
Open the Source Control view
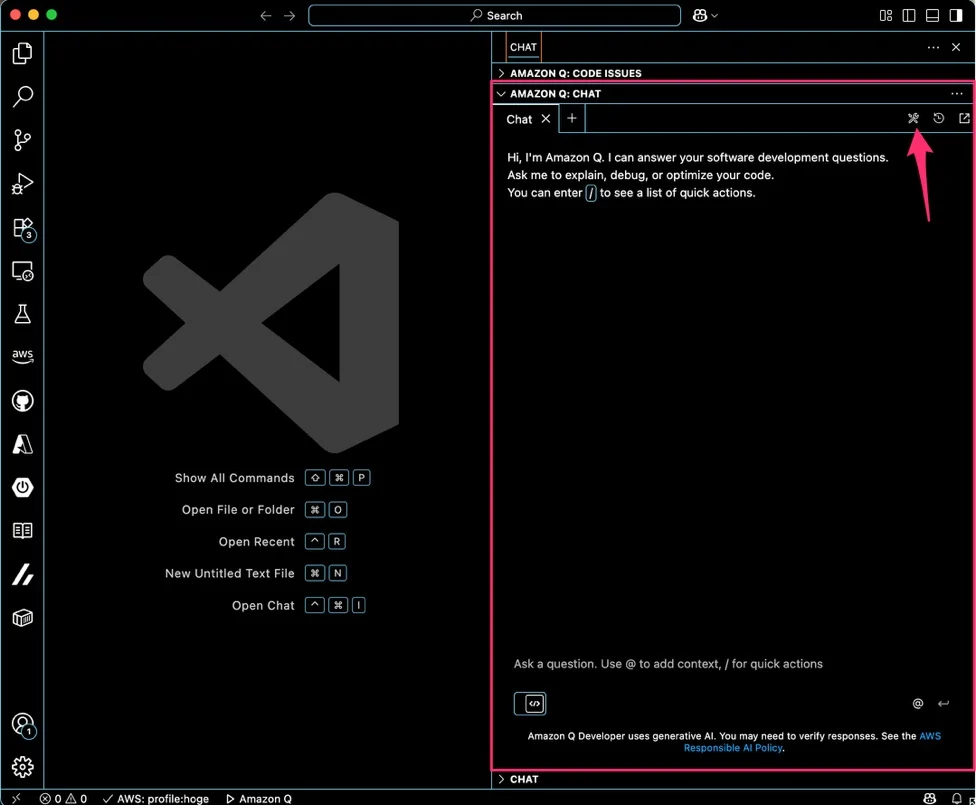(22, 140)
